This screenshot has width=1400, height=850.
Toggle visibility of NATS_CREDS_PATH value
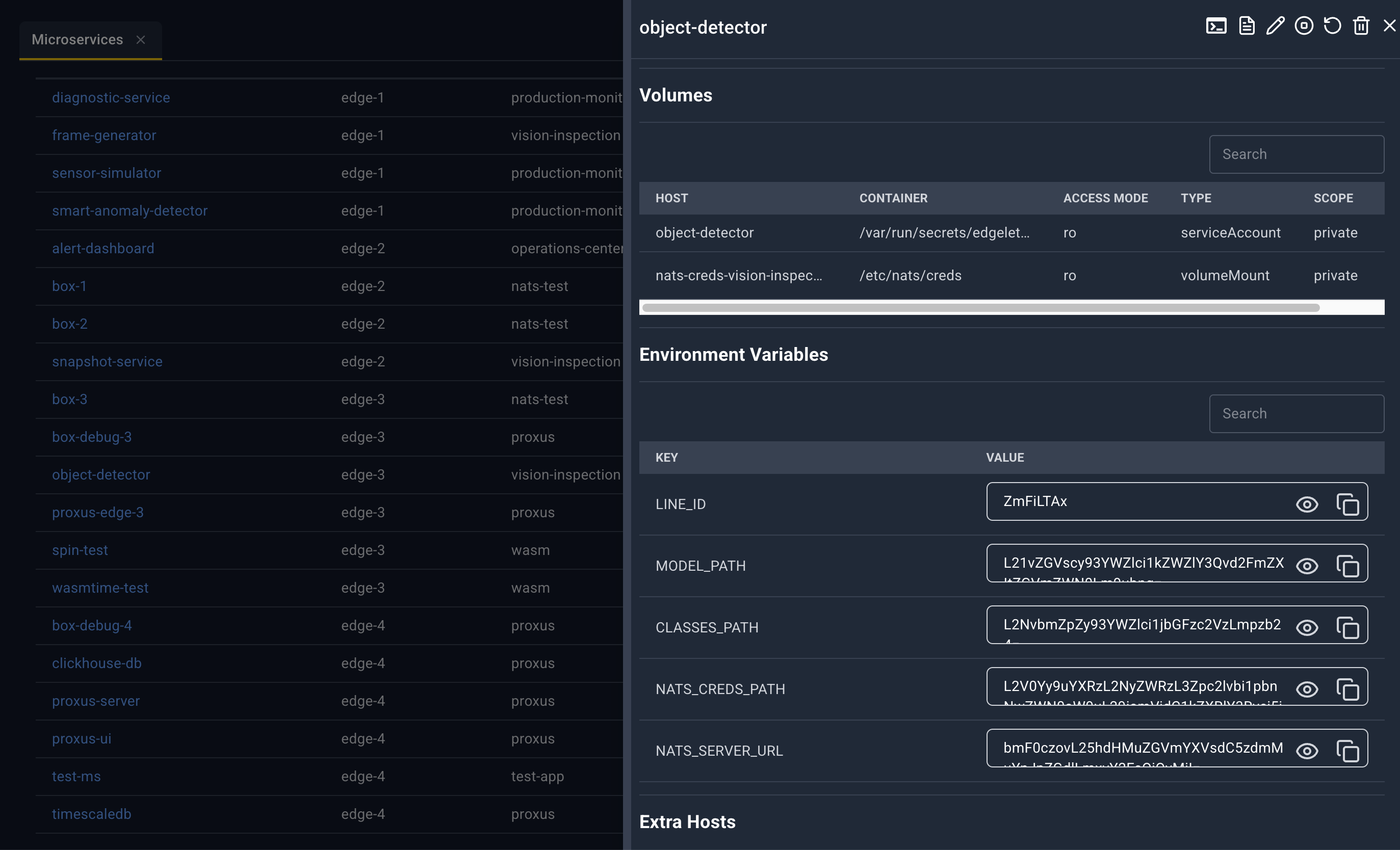[x=1307, y=689]
